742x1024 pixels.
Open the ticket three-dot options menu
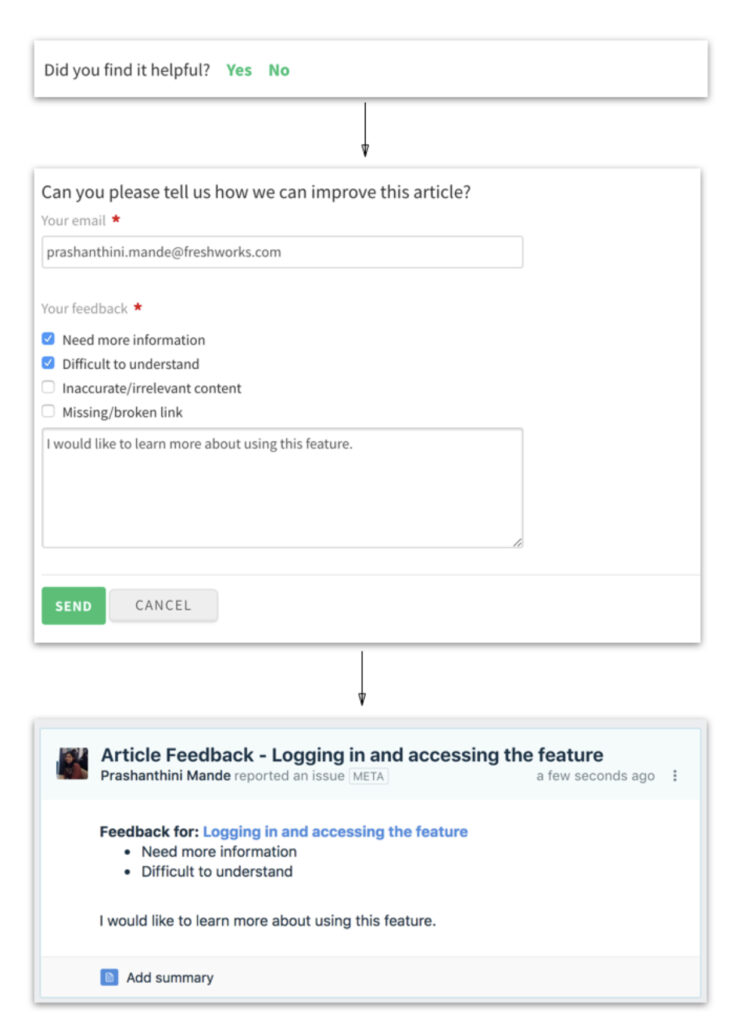click(x=675, y=775)
